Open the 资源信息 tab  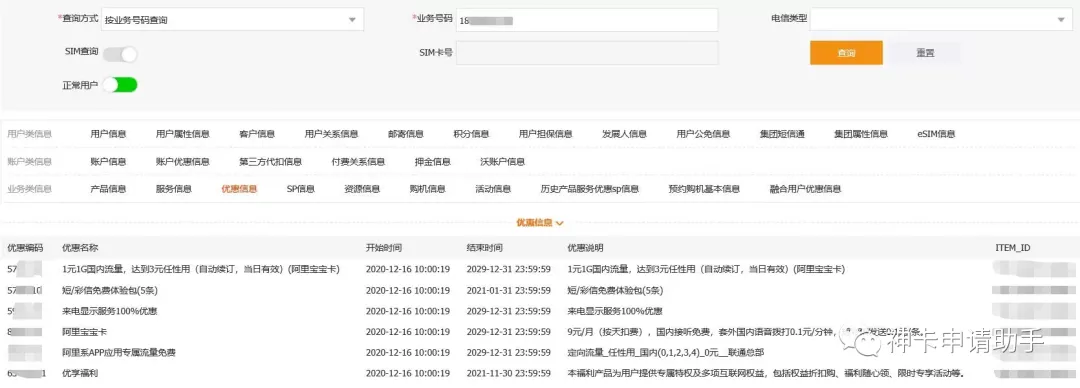click(362, 189)
